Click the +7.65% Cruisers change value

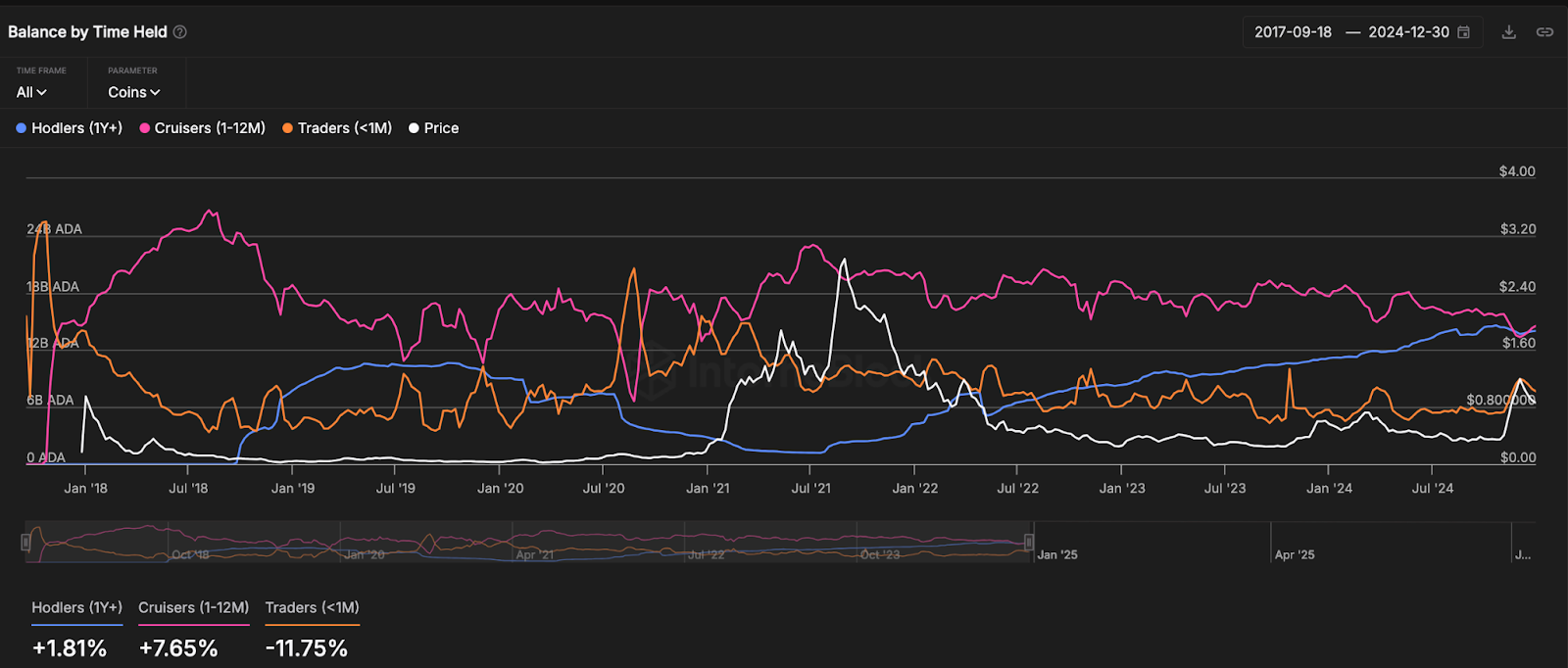tap(178, 648)
